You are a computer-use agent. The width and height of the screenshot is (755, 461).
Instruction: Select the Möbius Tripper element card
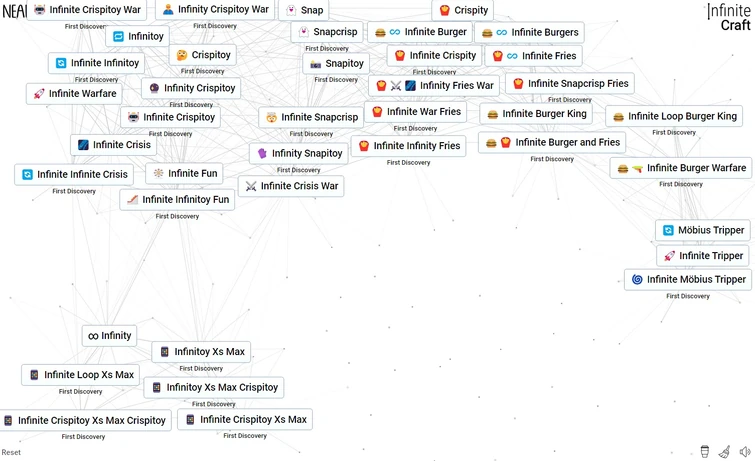(x=703, y=230)
